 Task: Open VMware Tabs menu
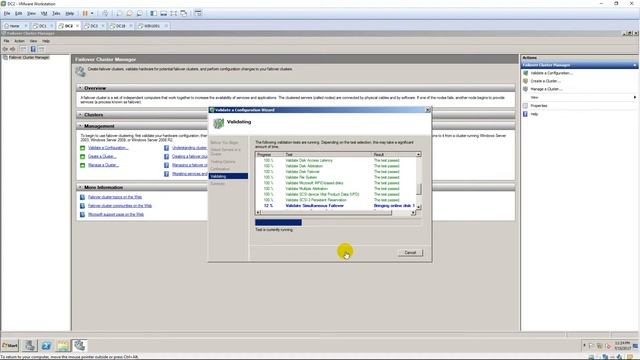click(56, 13)
